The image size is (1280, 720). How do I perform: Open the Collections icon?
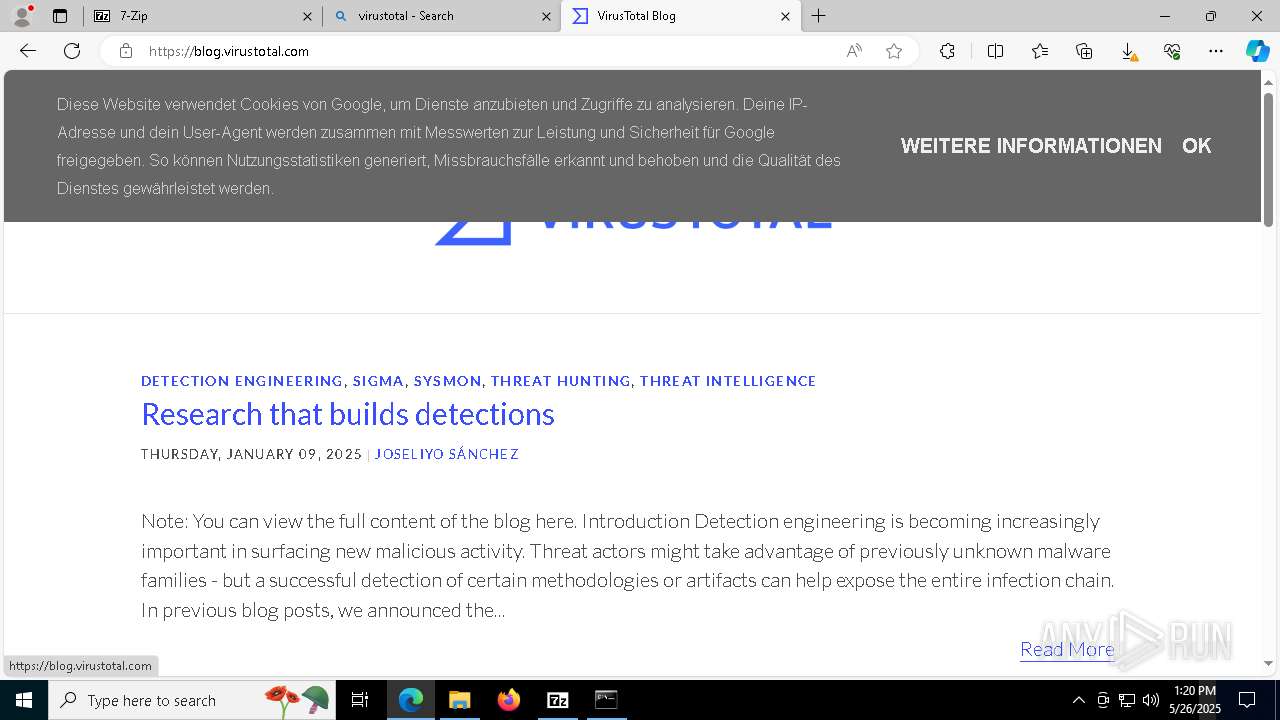1084,51
